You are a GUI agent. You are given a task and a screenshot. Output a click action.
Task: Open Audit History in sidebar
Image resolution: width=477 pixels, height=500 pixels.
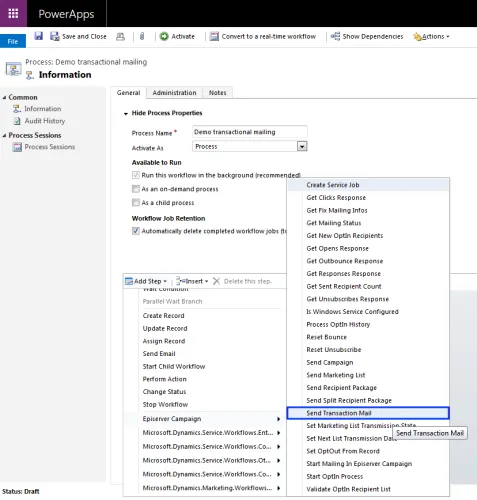pos(45,121)
